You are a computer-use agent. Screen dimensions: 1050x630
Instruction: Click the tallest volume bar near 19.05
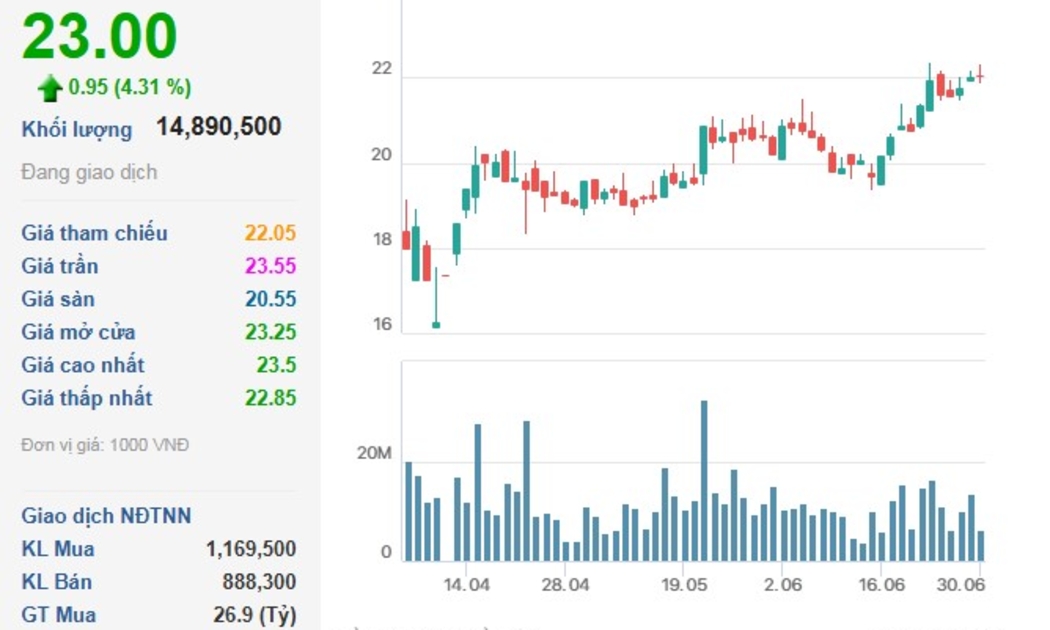coord(704,480)
